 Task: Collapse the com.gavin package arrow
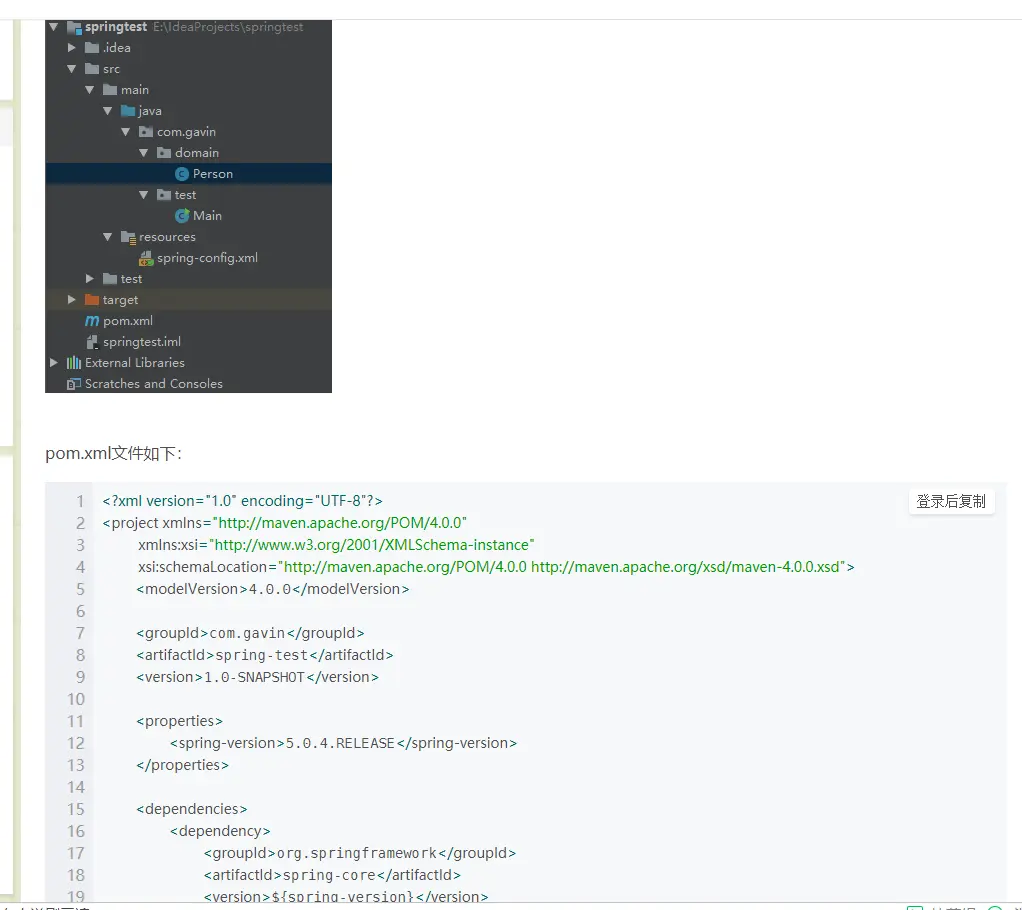point(125,132)
